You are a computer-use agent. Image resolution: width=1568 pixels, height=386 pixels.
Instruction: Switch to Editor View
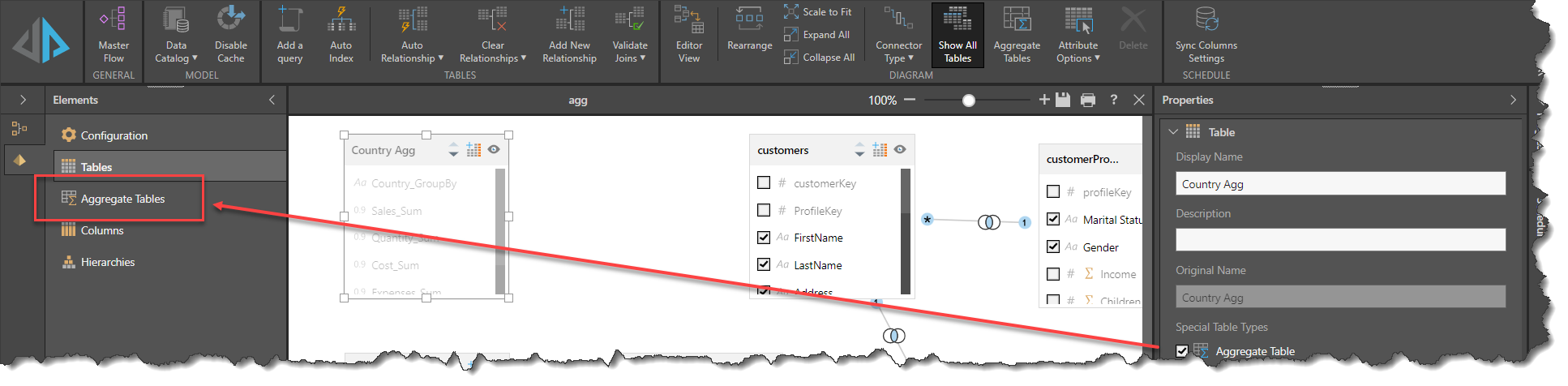point(688,35)
